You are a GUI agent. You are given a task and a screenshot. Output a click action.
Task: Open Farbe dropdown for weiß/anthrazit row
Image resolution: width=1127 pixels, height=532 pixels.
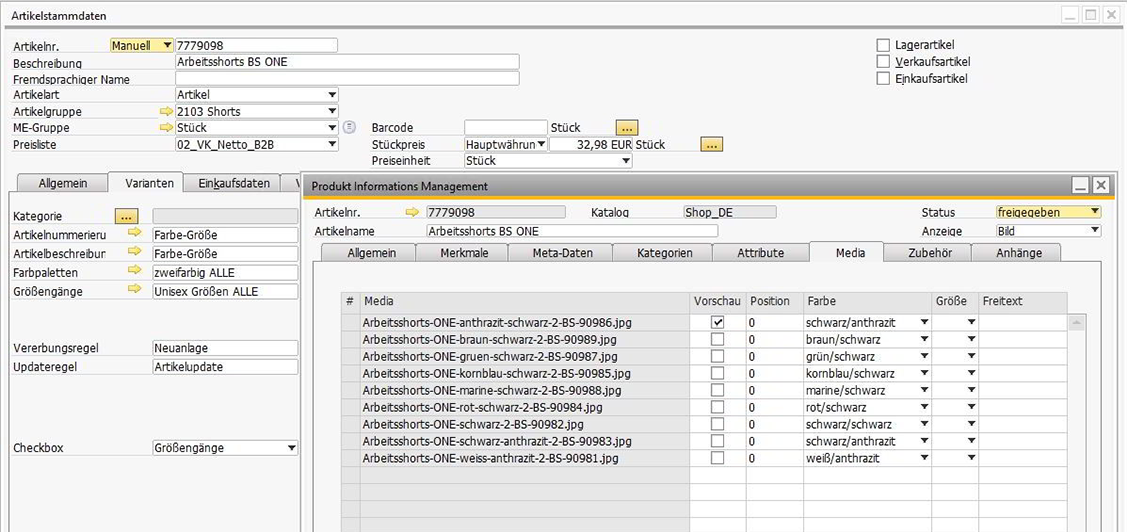[x=925, y=458]
